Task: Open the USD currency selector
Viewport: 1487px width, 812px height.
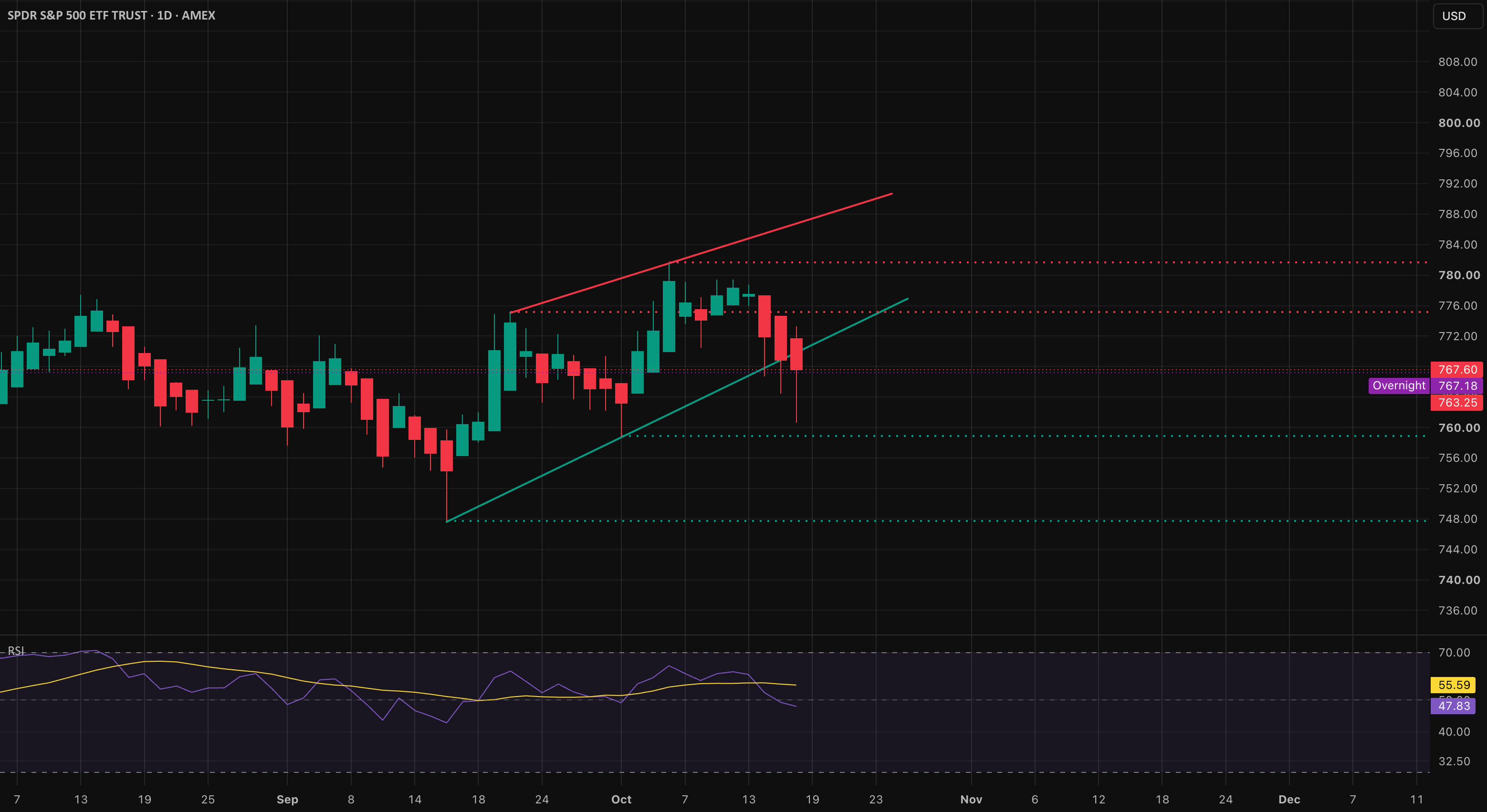Action: (x=1457, y=16)
